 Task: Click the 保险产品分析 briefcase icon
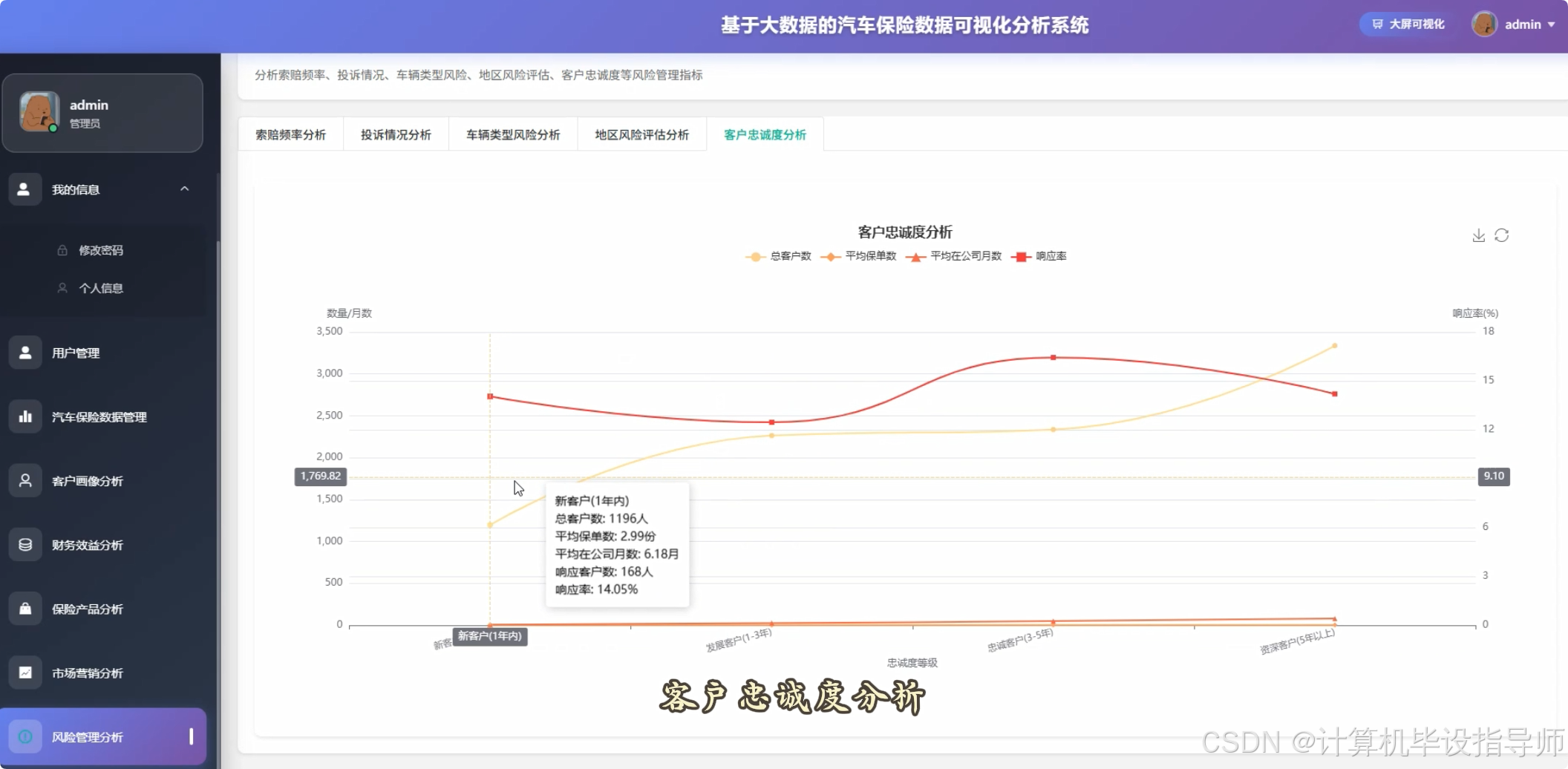pos(24,609)
